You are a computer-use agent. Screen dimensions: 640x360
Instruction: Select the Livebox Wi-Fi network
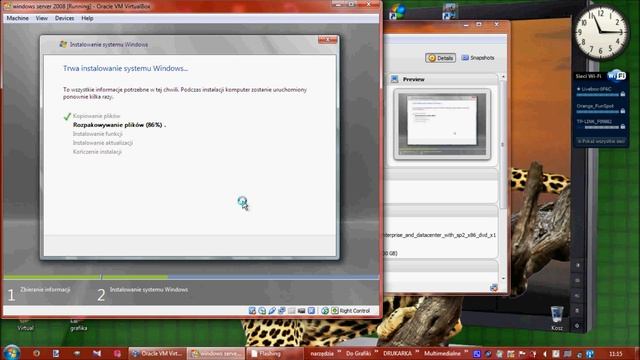click(600, 91)
